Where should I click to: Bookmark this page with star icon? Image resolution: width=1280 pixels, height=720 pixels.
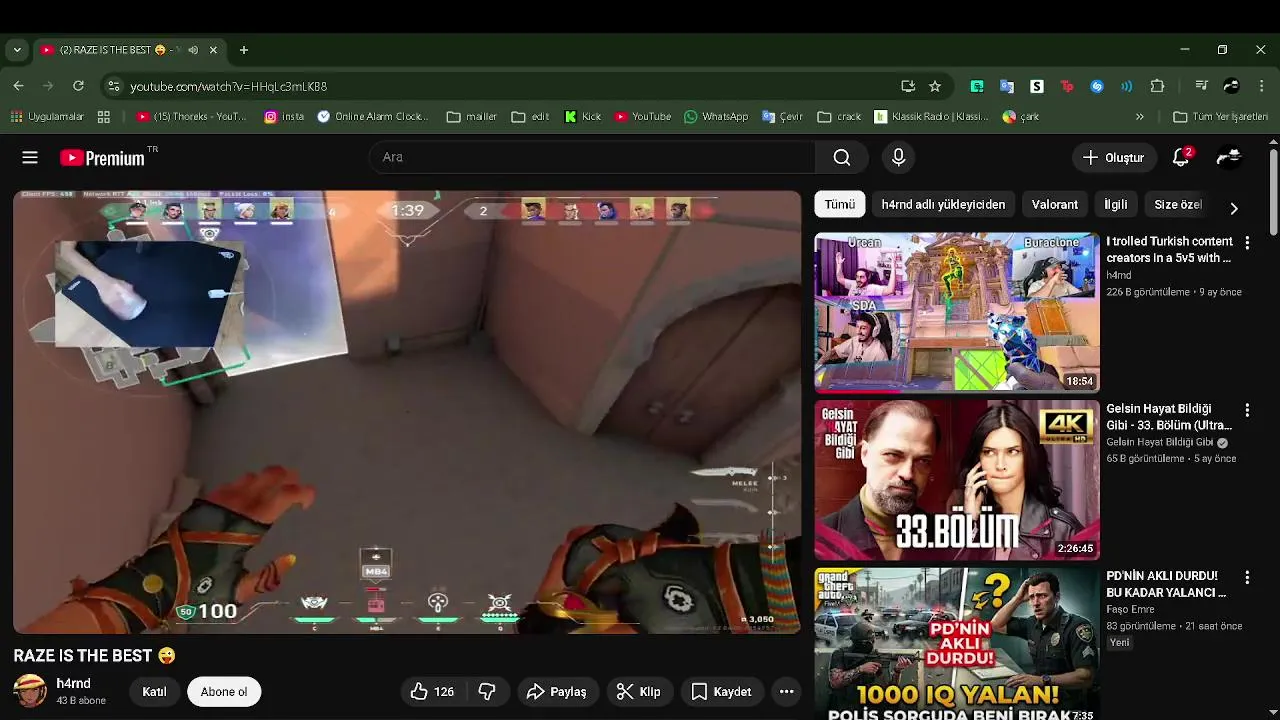[x=935, y=86]
